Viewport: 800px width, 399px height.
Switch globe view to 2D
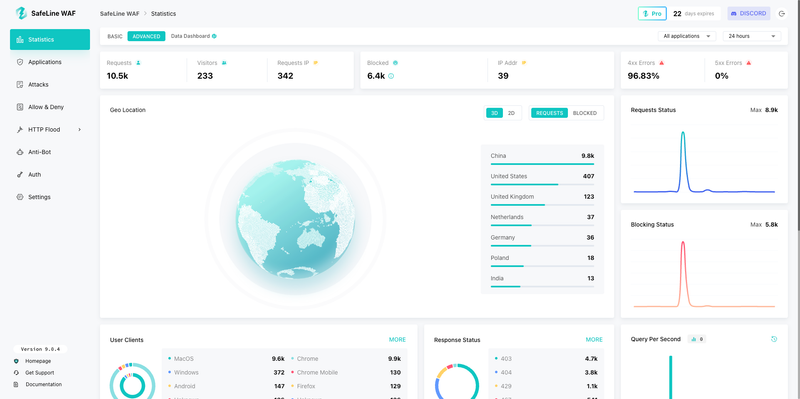click(x=511, y=113)
